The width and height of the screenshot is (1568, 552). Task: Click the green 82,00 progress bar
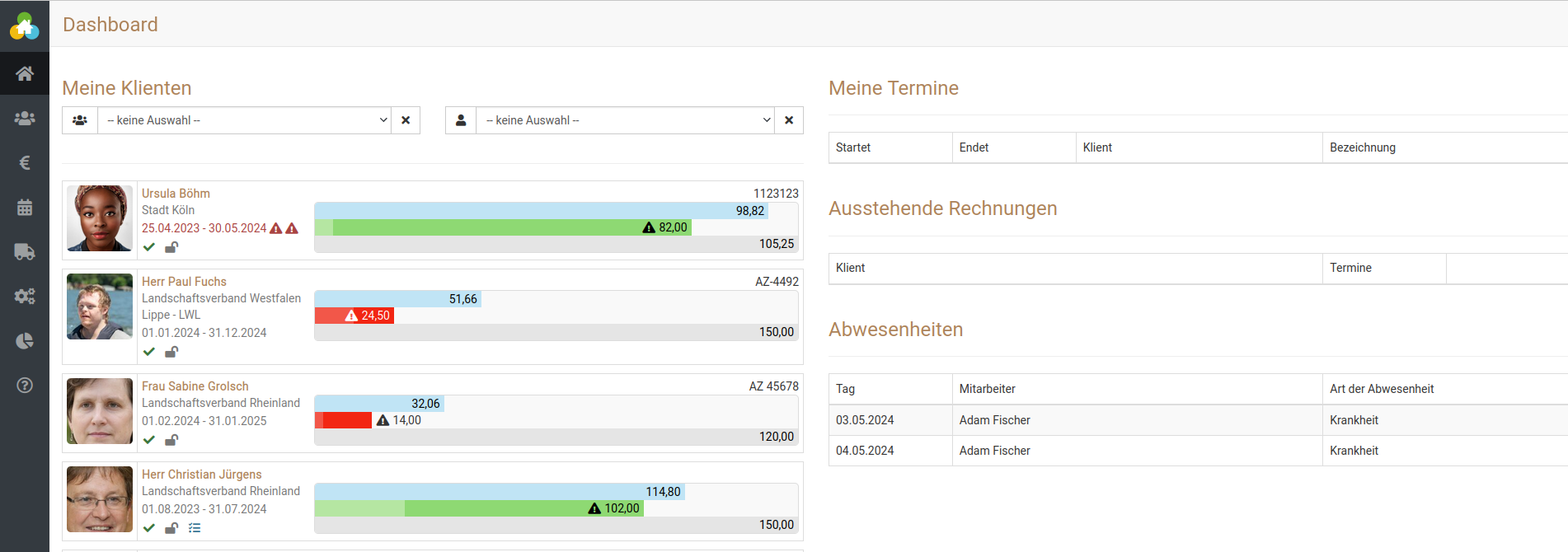(x=511, y=227)
